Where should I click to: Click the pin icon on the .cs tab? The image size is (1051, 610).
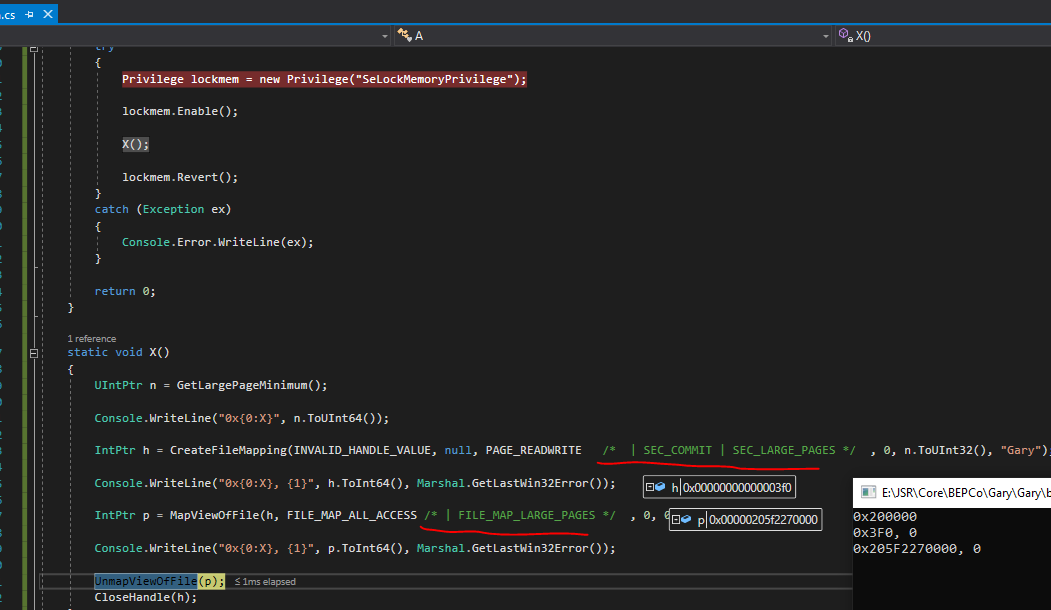(29, 14)
